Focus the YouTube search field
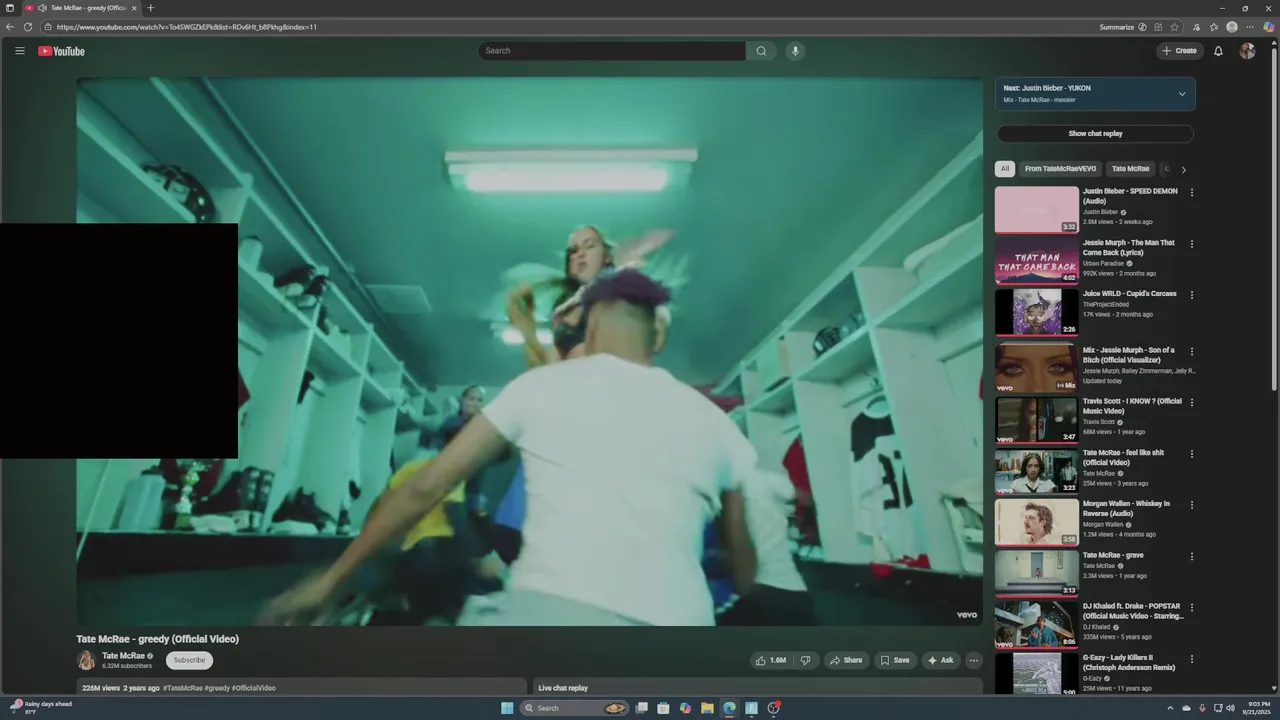This screenshot has width=1280, height=720. point(612,51)
